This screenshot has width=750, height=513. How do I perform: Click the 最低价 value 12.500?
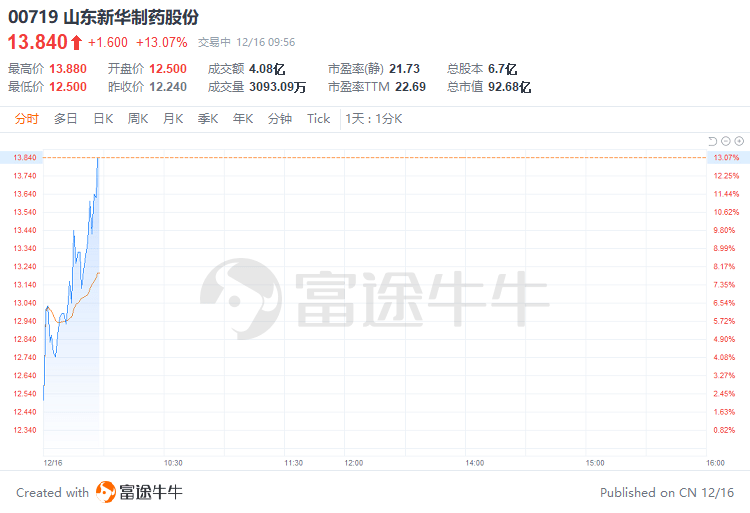point(68,87)
